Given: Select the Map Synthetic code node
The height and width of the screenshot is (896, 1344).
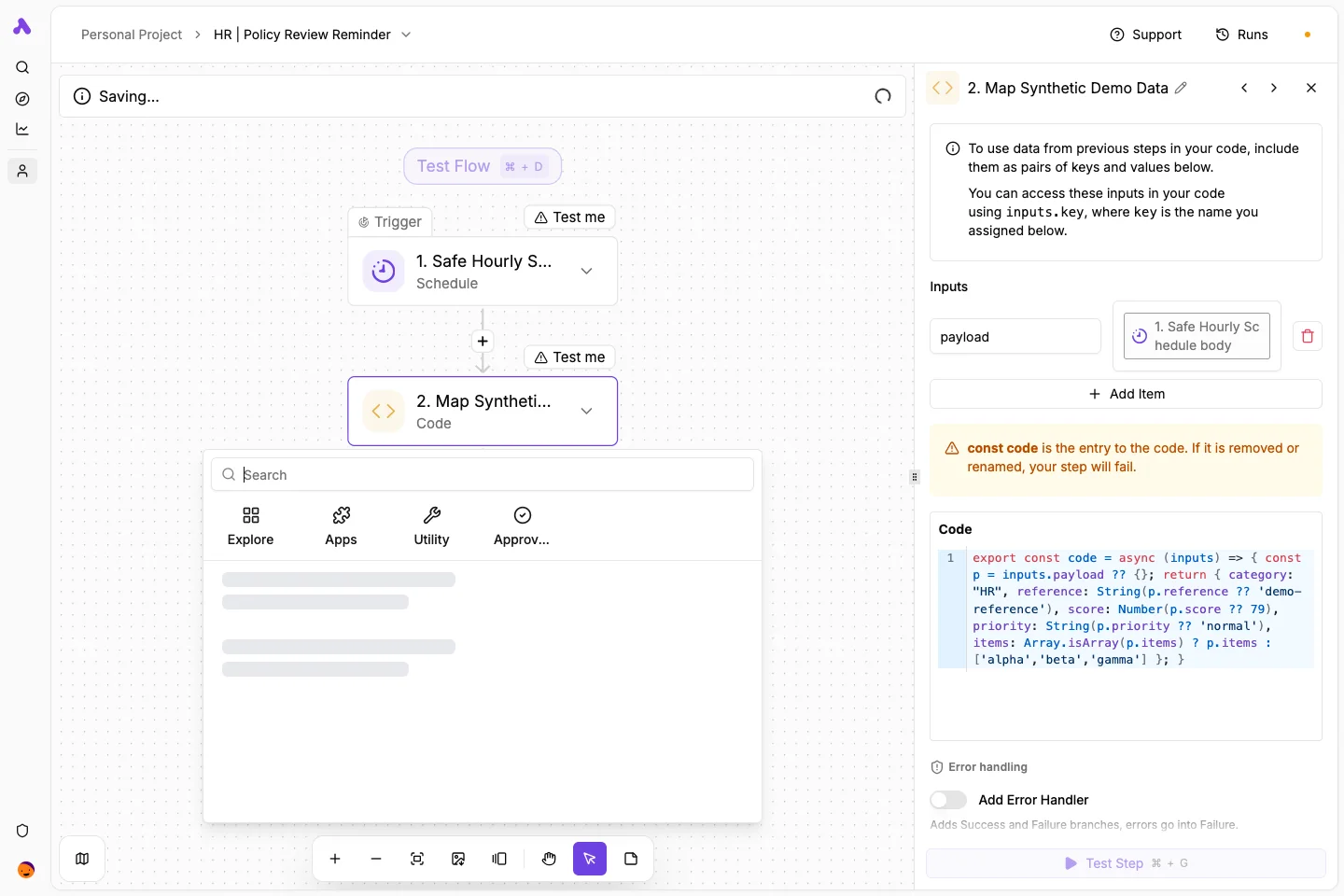Looking at the screenshot, I should [483, 412].
